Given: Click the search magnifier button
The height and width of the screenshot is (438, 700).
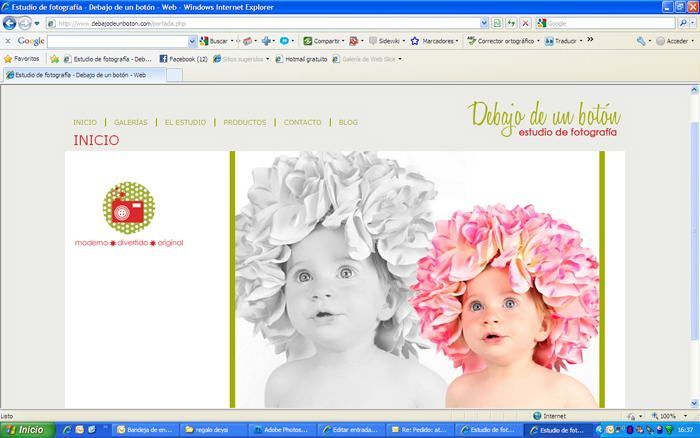Looking at the screenshot, I should pyautogui.click(x=683, y=23).
